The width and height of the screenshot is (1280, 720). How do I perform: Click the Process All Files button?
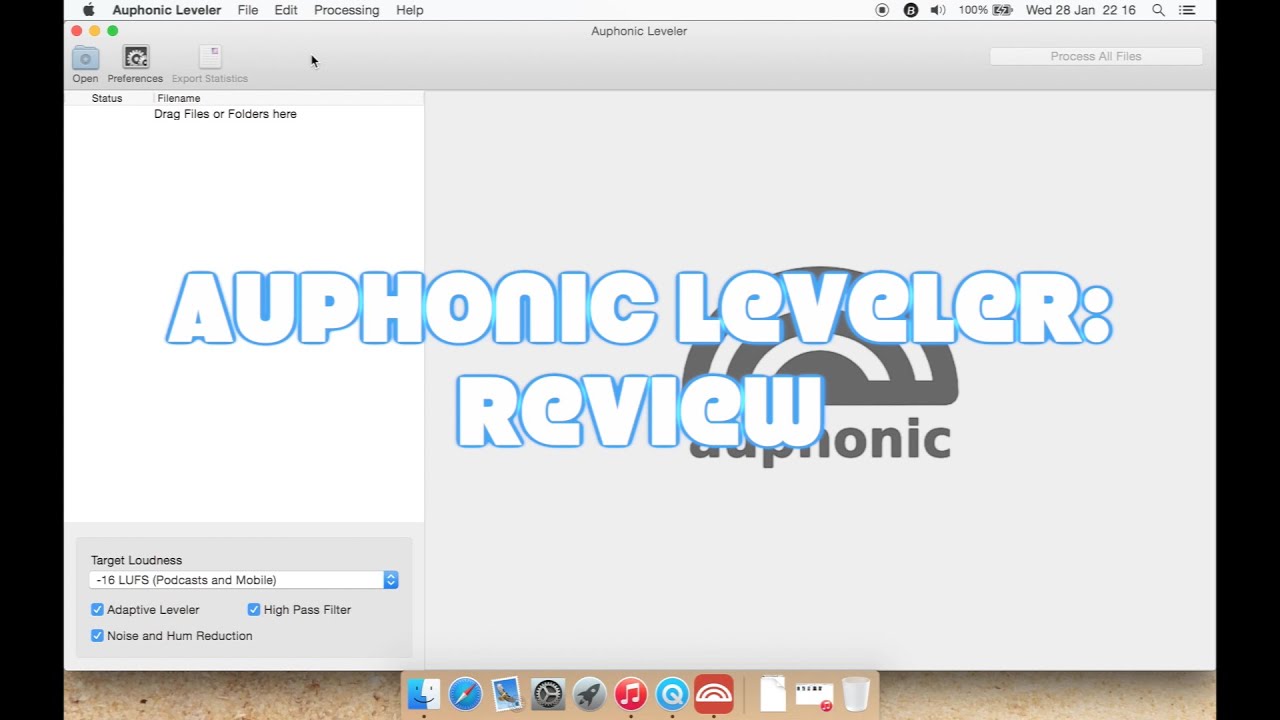tap(1096, 56)
